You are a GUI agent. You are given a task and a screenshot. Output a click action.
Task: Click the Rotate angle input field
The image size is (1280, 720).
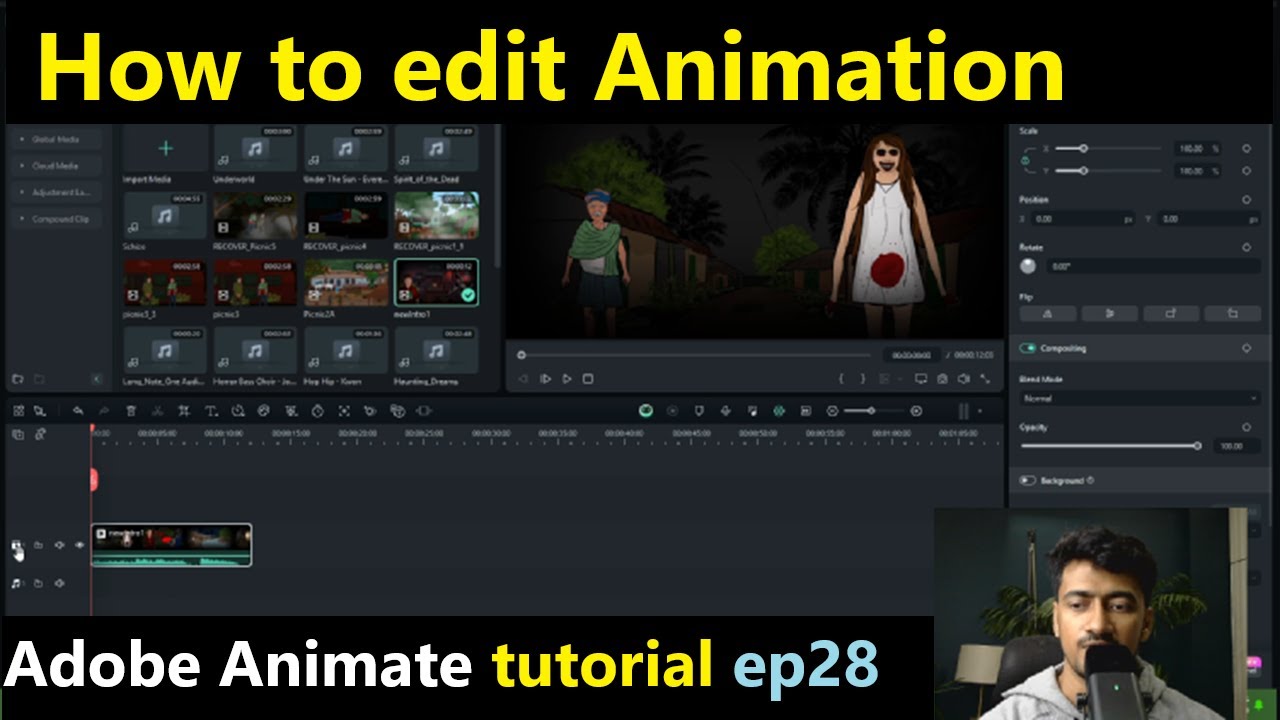click(x=1152, y=267)
